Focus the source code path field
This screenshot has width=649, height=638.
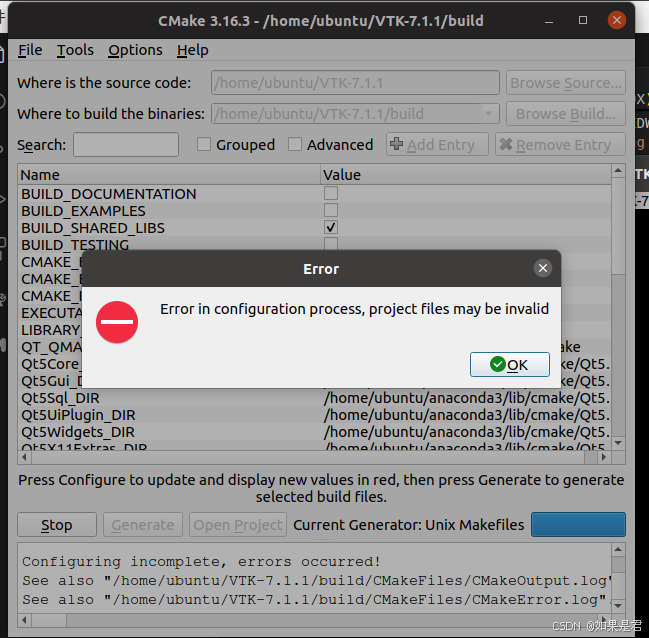(x=355, y=83)
